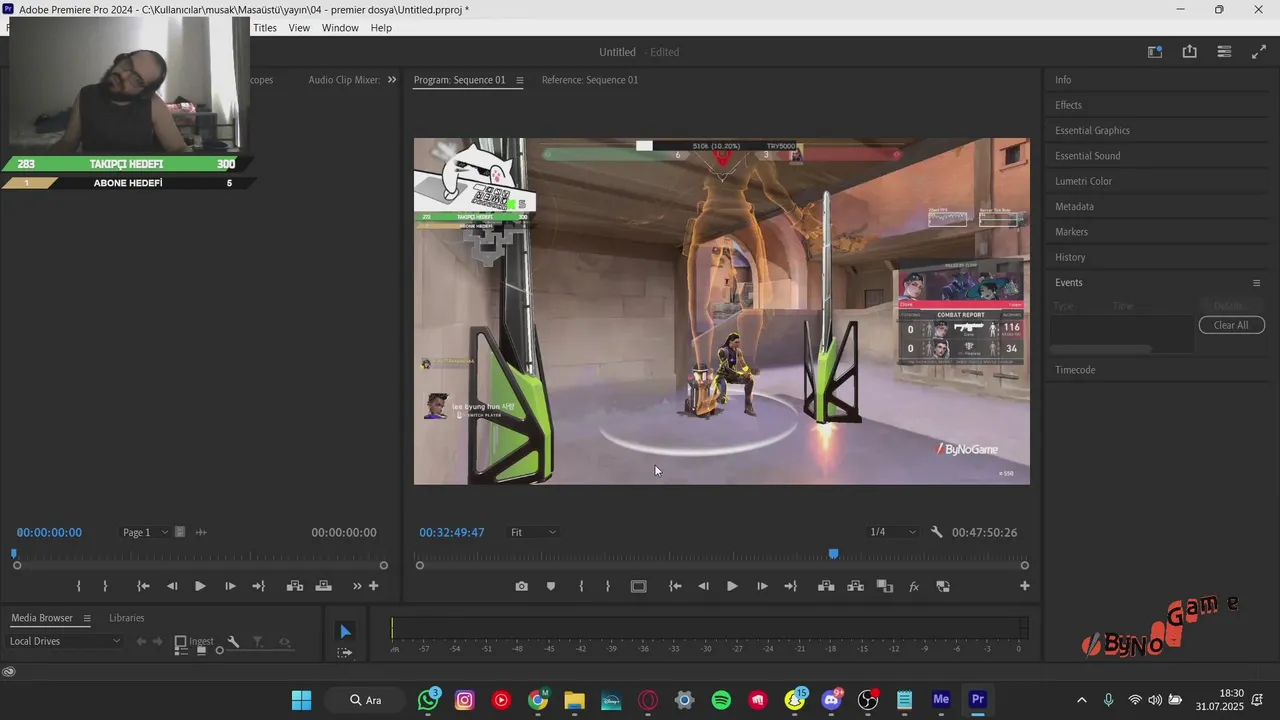Open Spotify from the taskbar

(x=721, y=700)
